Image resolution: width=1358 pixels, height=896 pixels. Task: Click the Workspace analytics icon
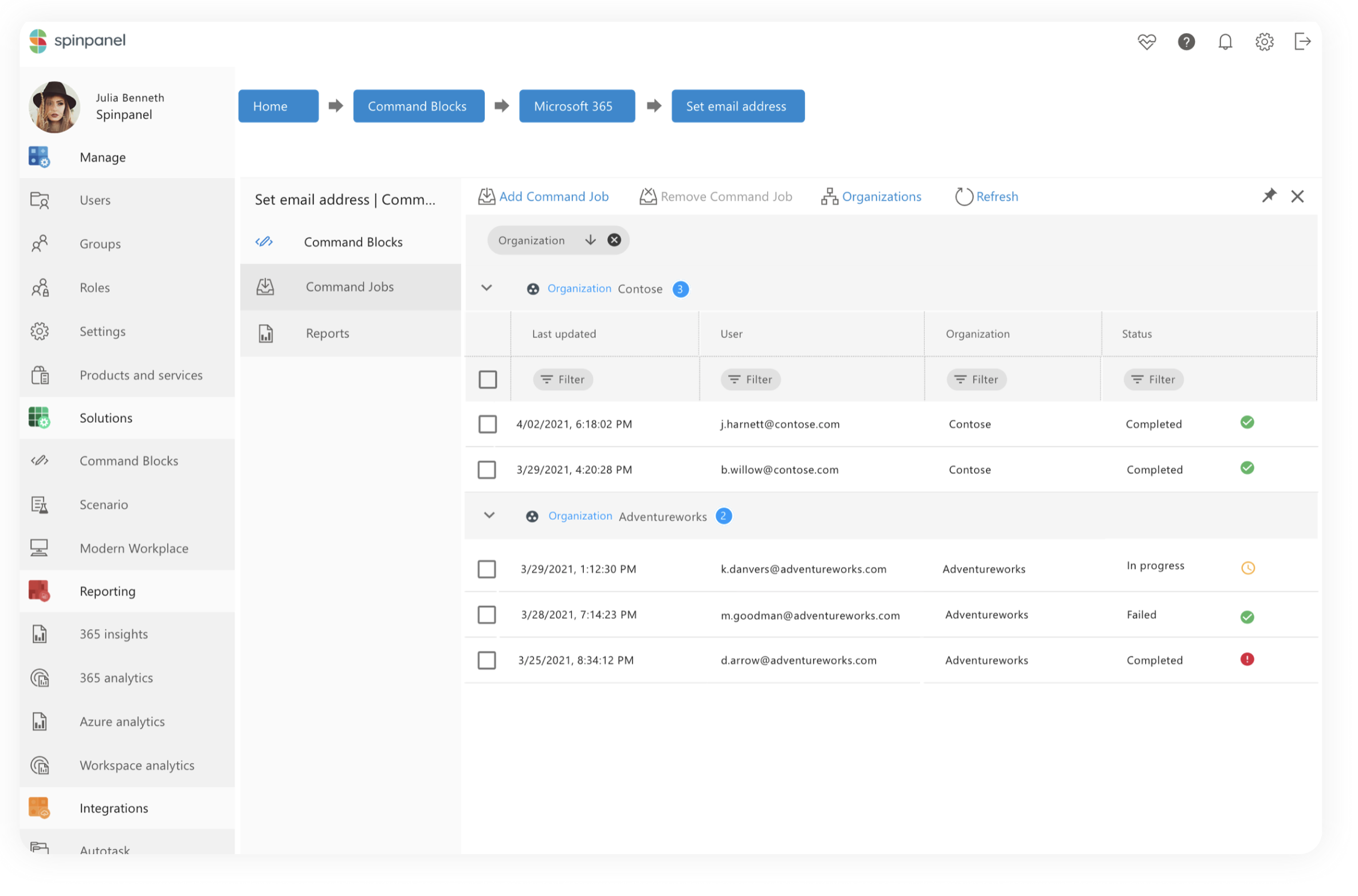[40, 765]
